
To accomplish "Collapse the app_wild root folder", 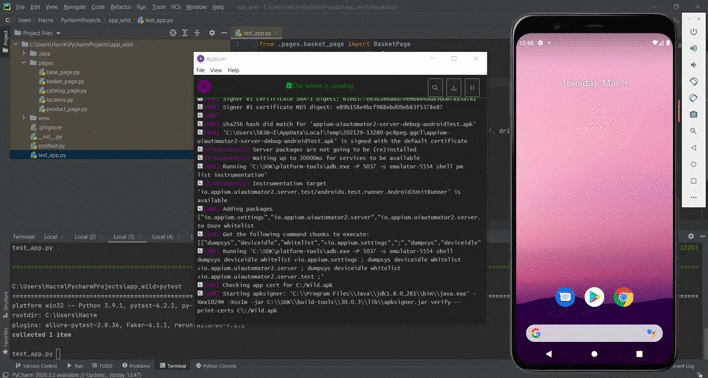I will coord(16,45).
